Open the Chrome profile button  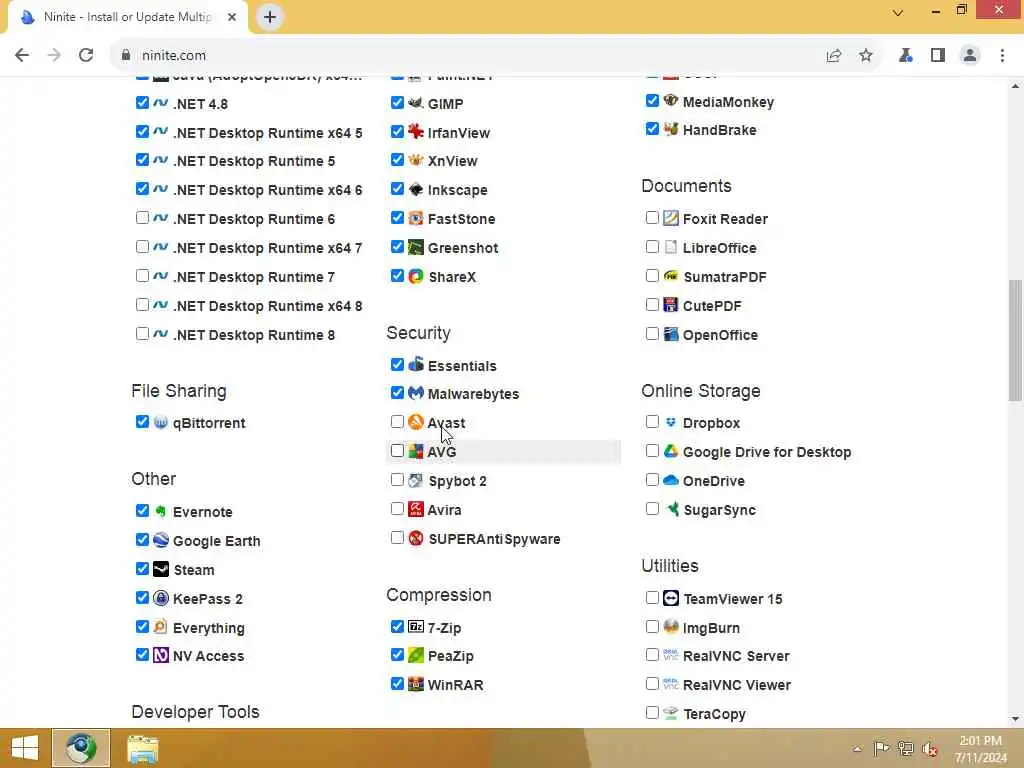click(x=970, y=56)
